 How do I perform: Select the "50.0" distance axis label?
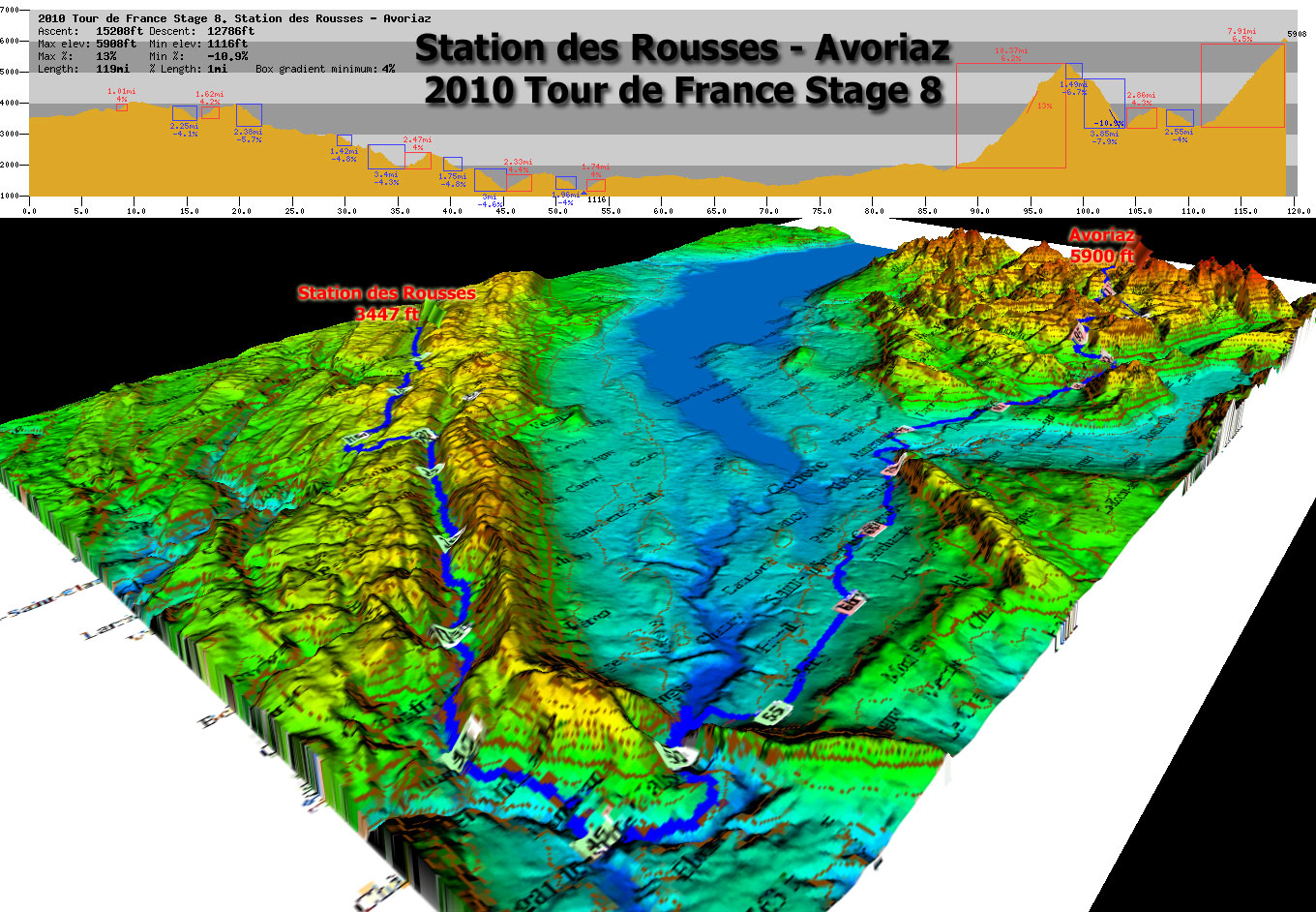tap(557, 210)
